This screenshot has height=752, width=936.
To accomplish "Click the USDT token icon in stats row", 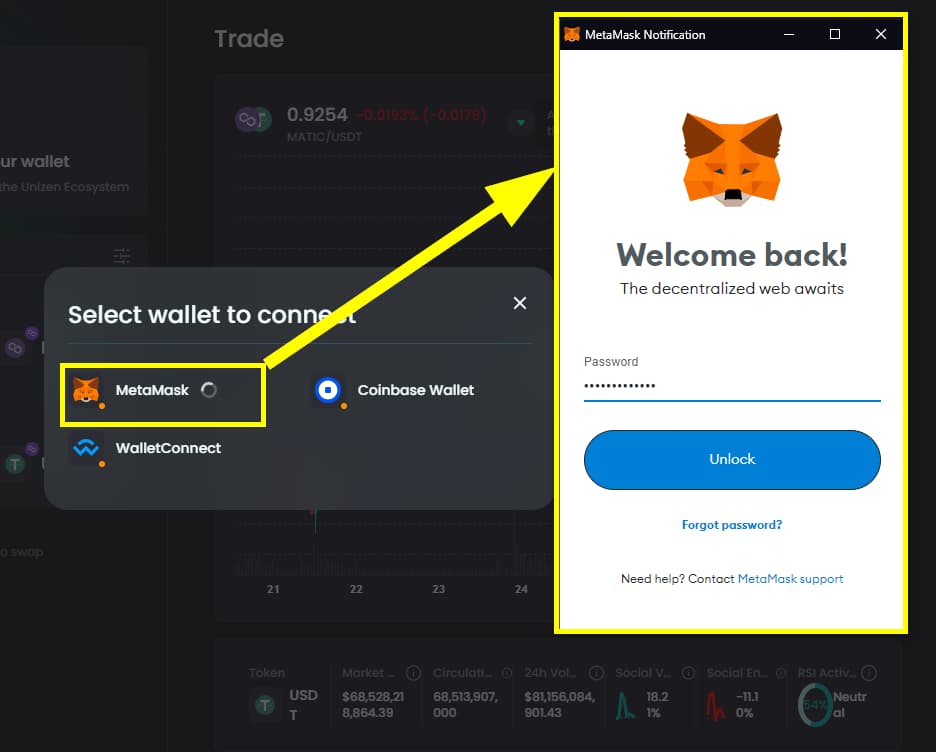I will point(264,705).
